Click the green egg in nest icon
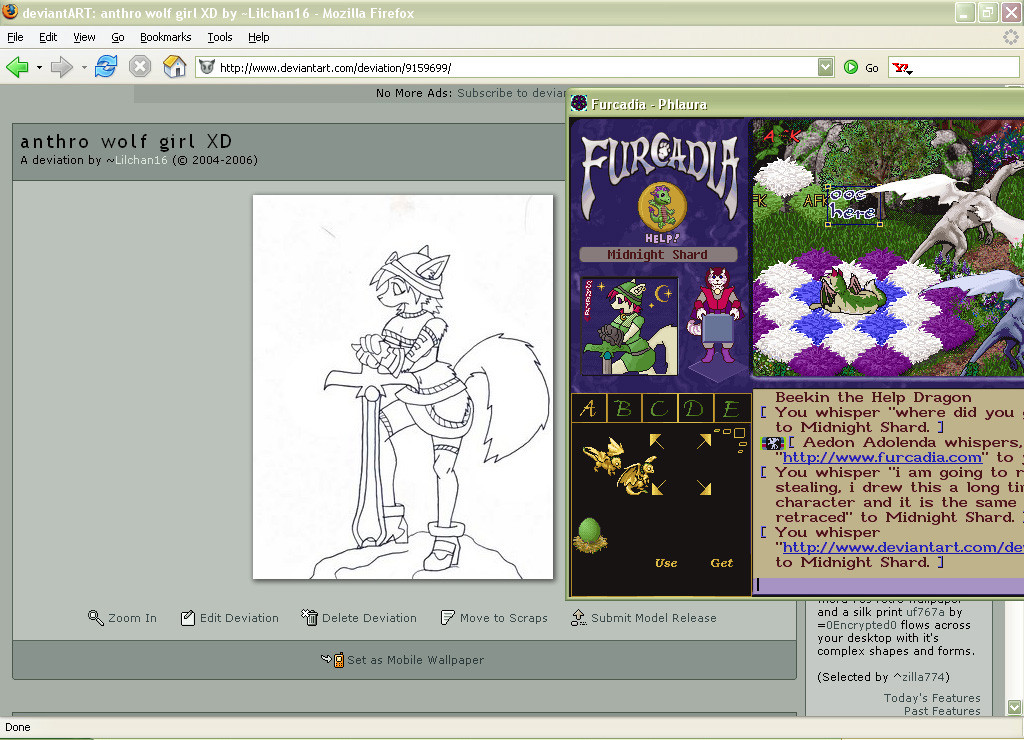 (x=590, y=536)
